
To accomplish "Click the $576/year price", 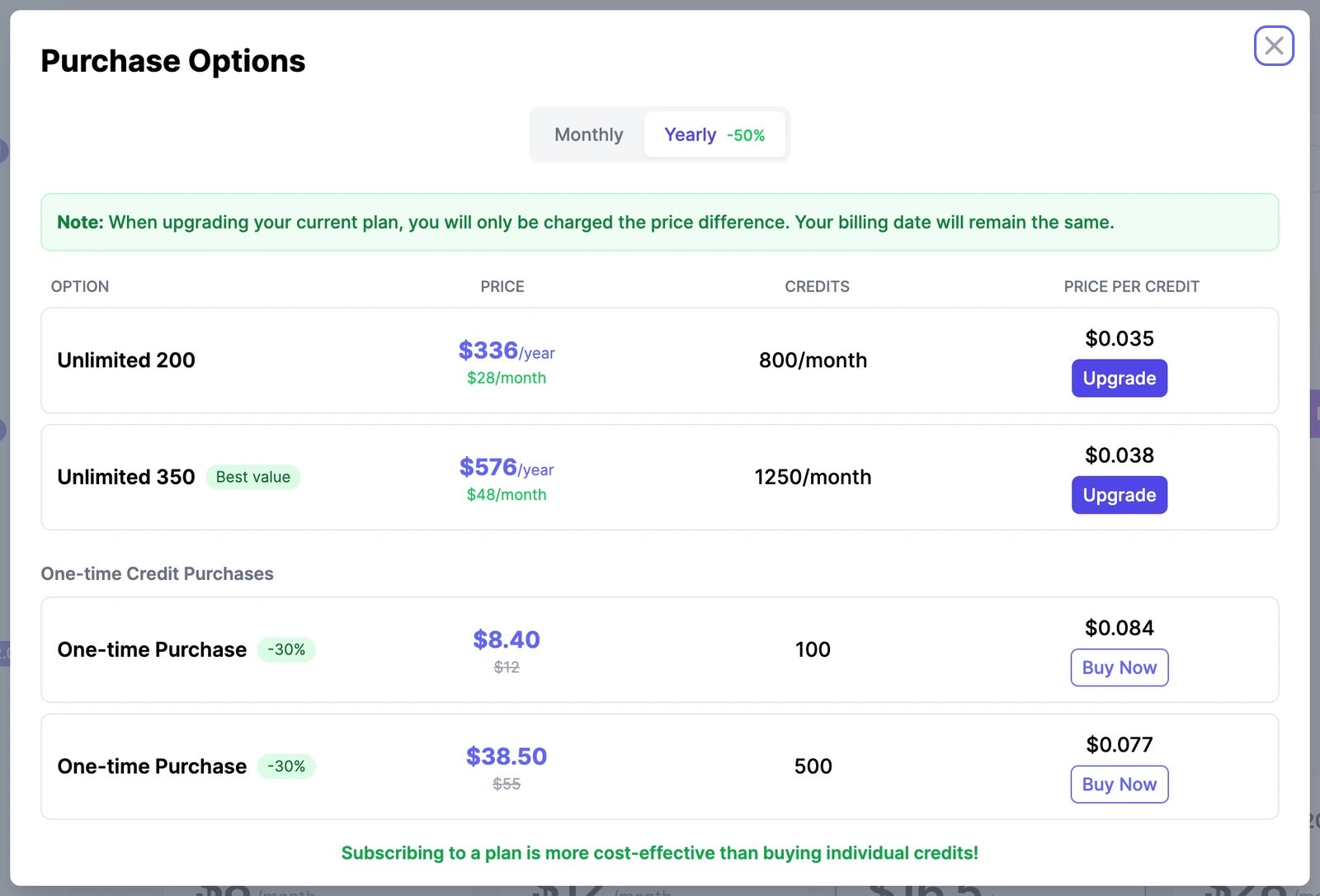I will tap(507, 468).
